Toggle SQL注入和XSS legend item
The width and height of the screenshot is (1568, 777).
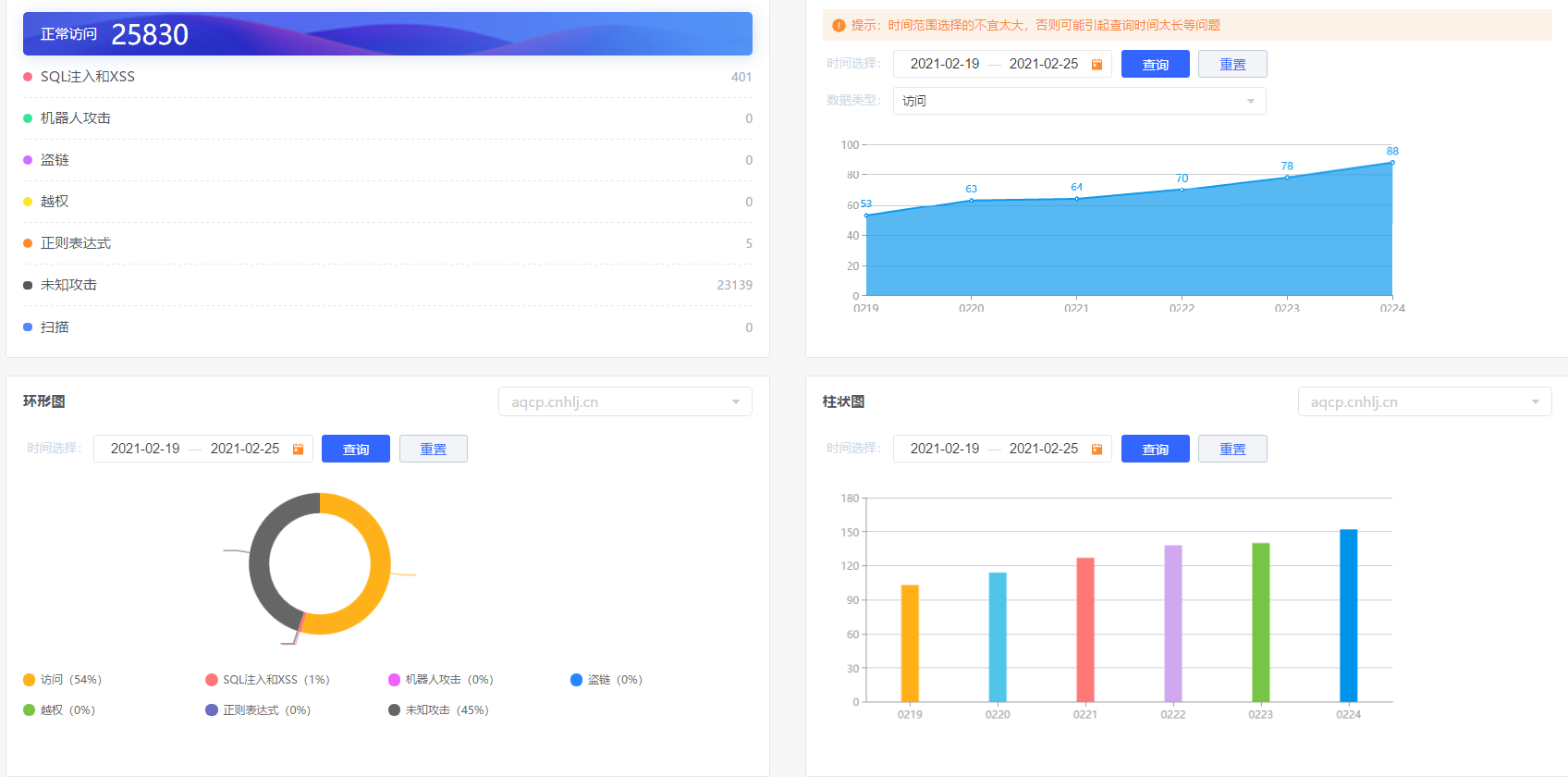pyautogui.click(x=267, y=680)
